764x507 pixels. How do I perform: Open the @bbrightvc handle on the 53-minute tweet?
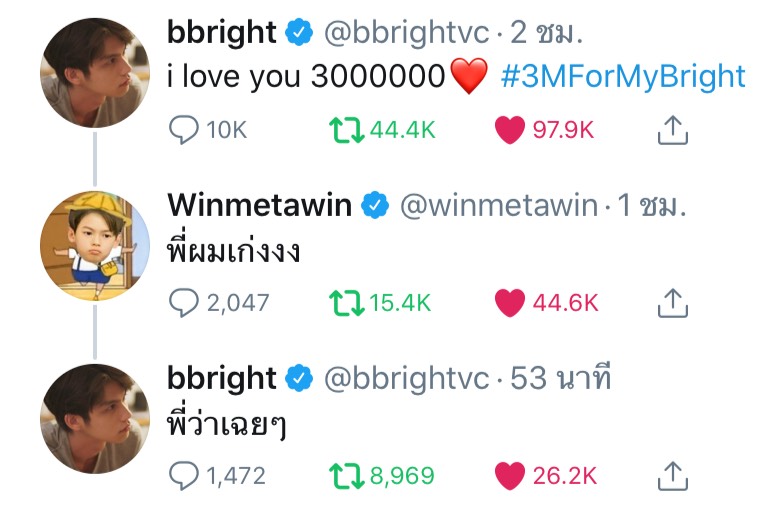point(406,378)
